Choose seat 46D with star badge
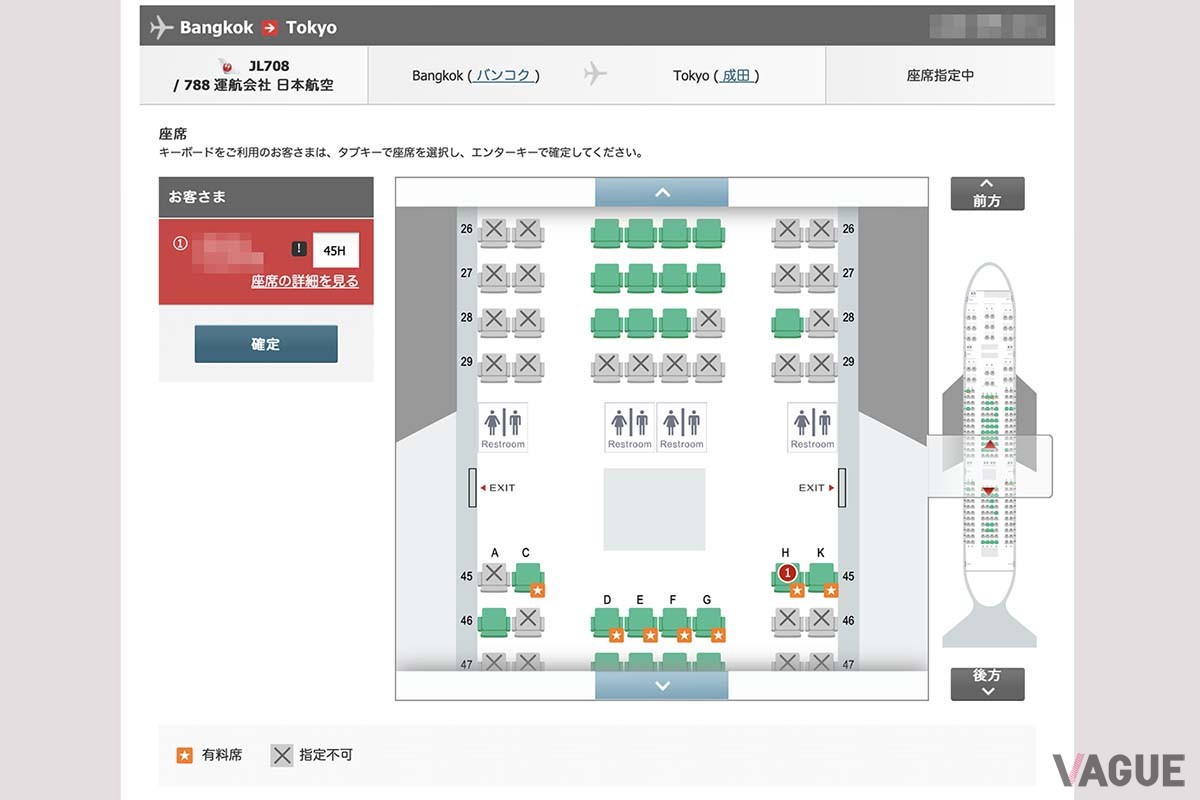The height and width of the screenshot is (800, 1200). [608, 624]
